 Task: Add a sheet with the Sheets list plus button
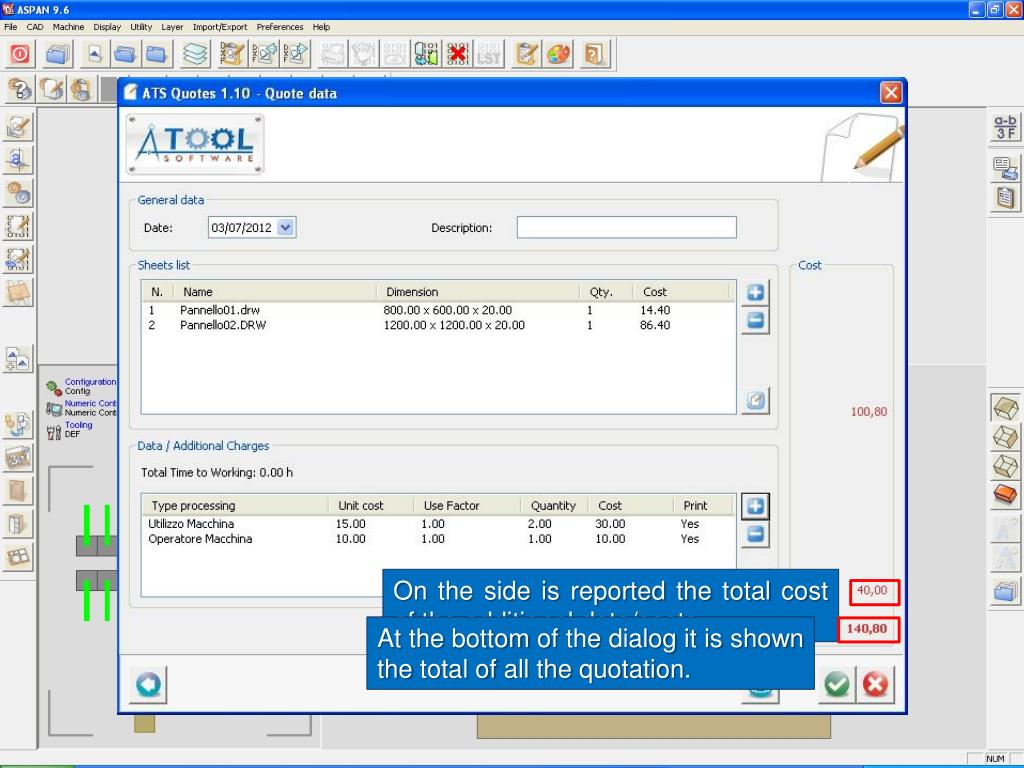coord(756,293)
